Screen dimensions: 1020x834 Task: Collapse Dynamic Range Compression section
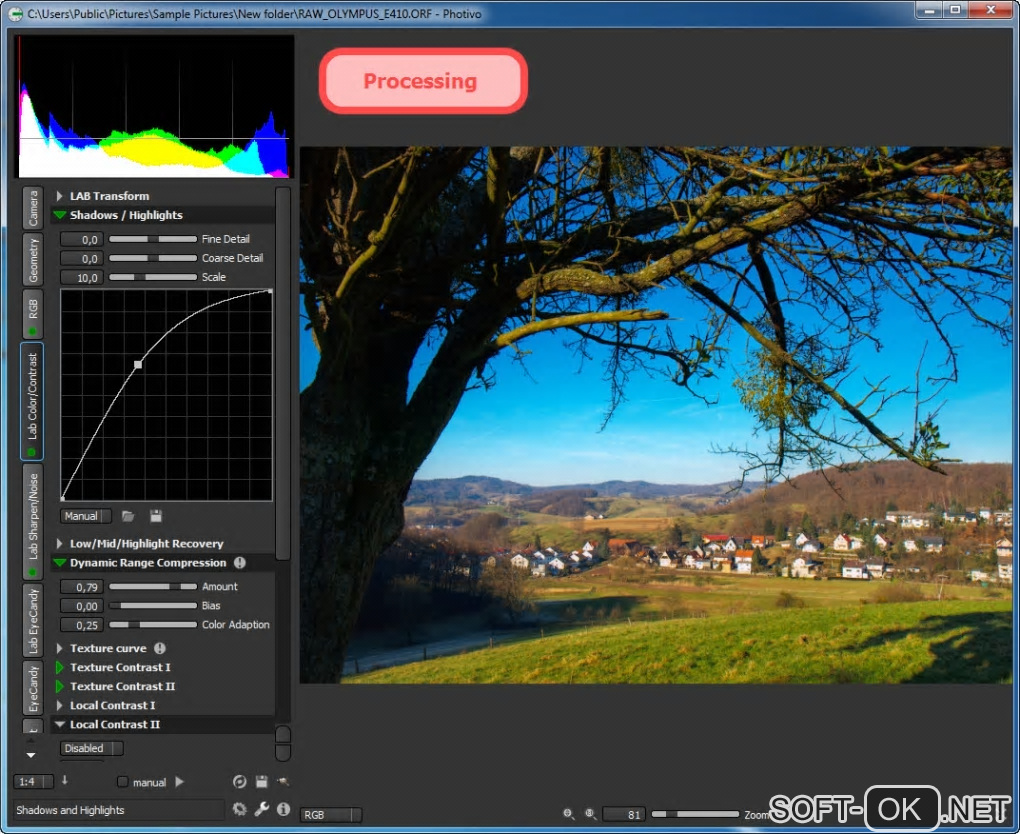[60, 563]
